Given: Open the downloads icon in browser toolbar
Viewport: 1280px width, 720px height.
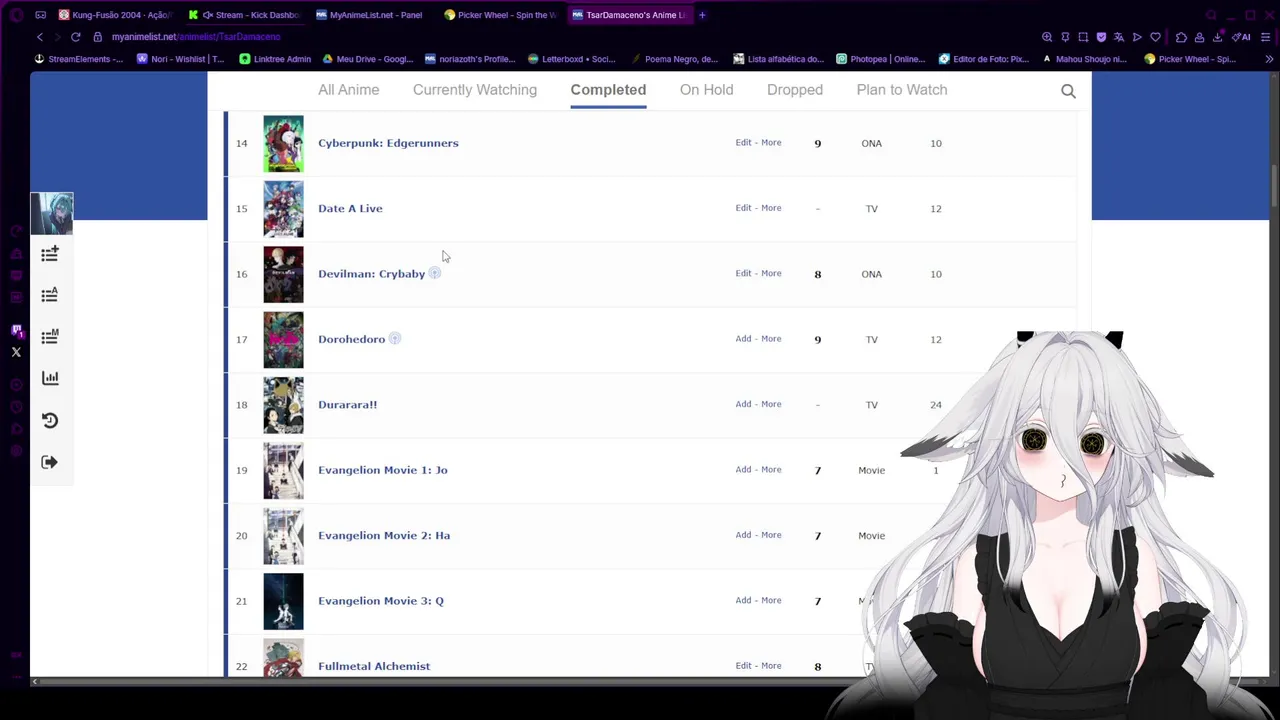Looking at the screenshot, I should (x=1217, y=37).
